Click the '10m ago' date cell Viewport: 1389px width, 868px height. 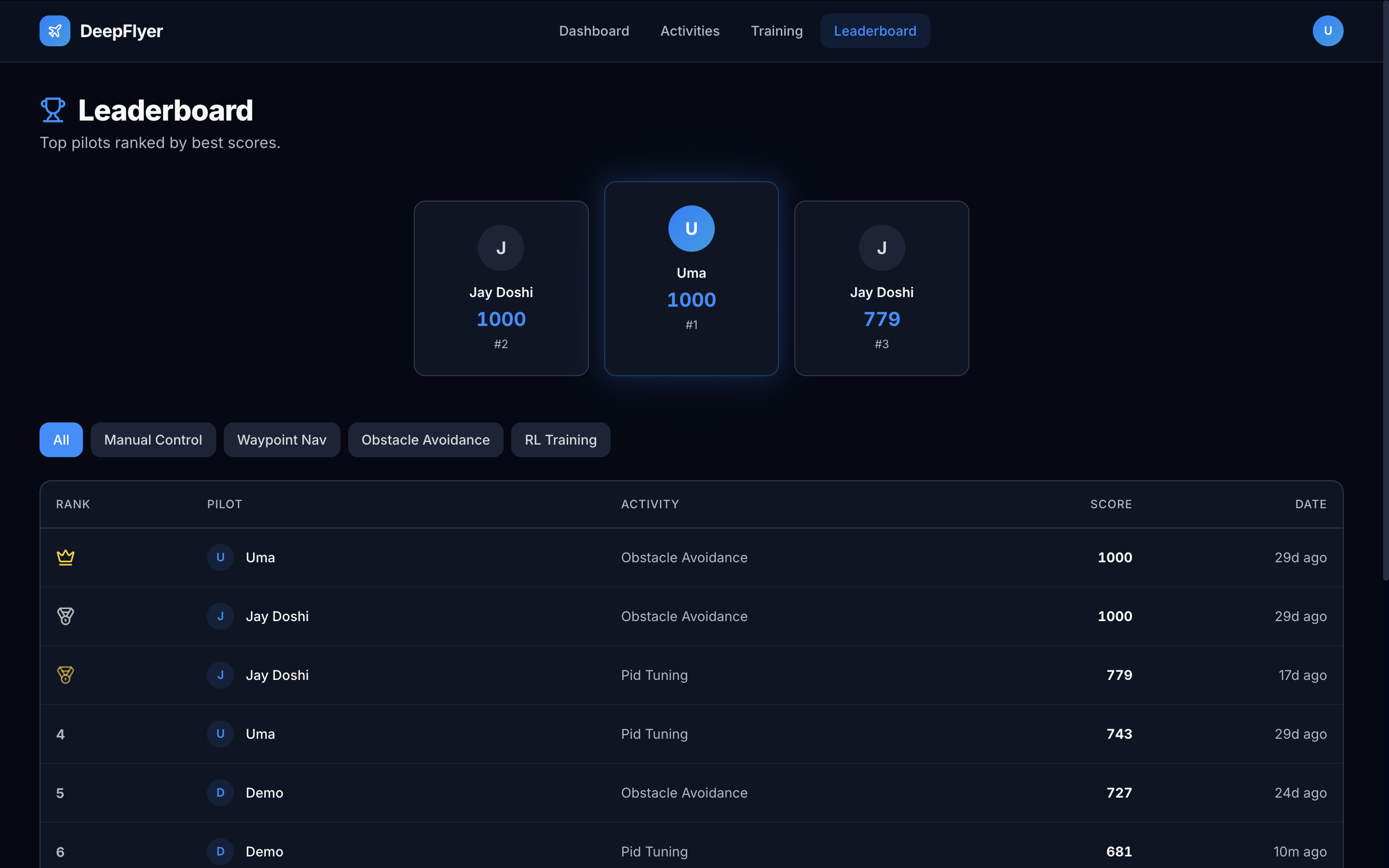click(x=1300, y=851)
